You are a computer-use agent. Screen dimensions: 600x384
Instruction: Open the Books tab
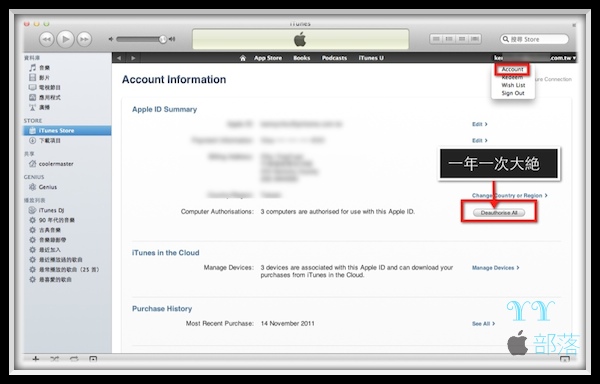[302, 58]
